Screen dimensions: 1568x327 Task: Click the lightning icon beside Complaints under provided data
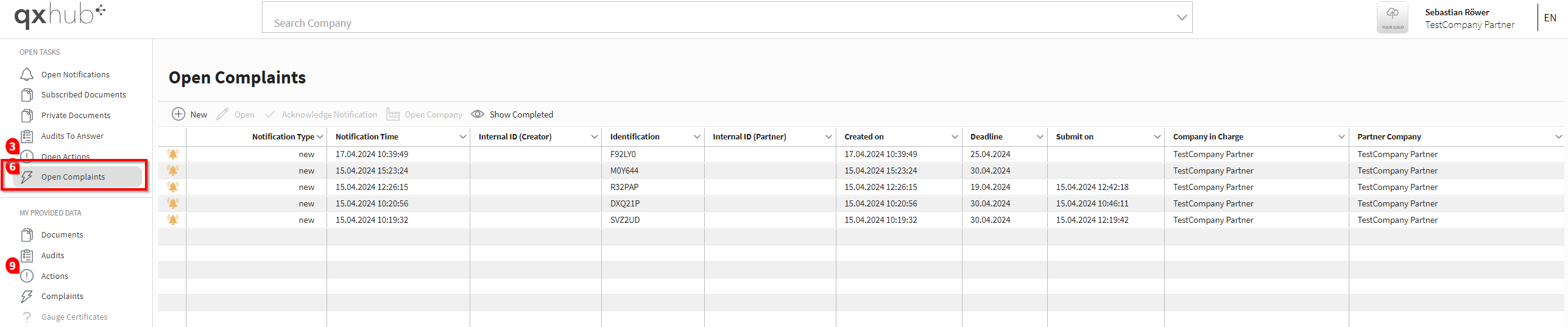coord(27,297)
